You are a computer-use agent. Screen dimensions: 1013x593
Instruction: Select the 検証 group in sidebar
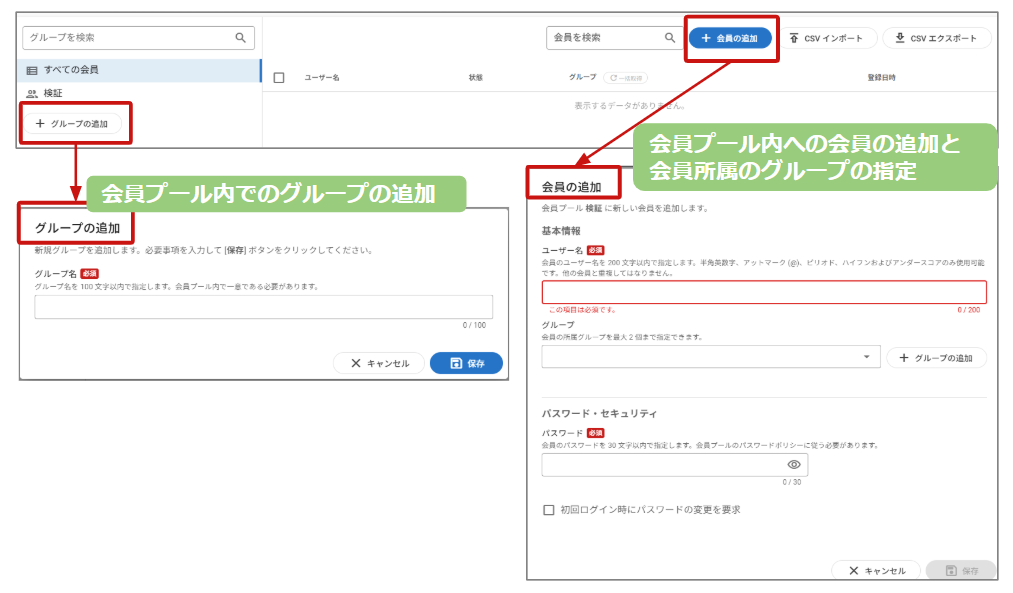point(52,93)
